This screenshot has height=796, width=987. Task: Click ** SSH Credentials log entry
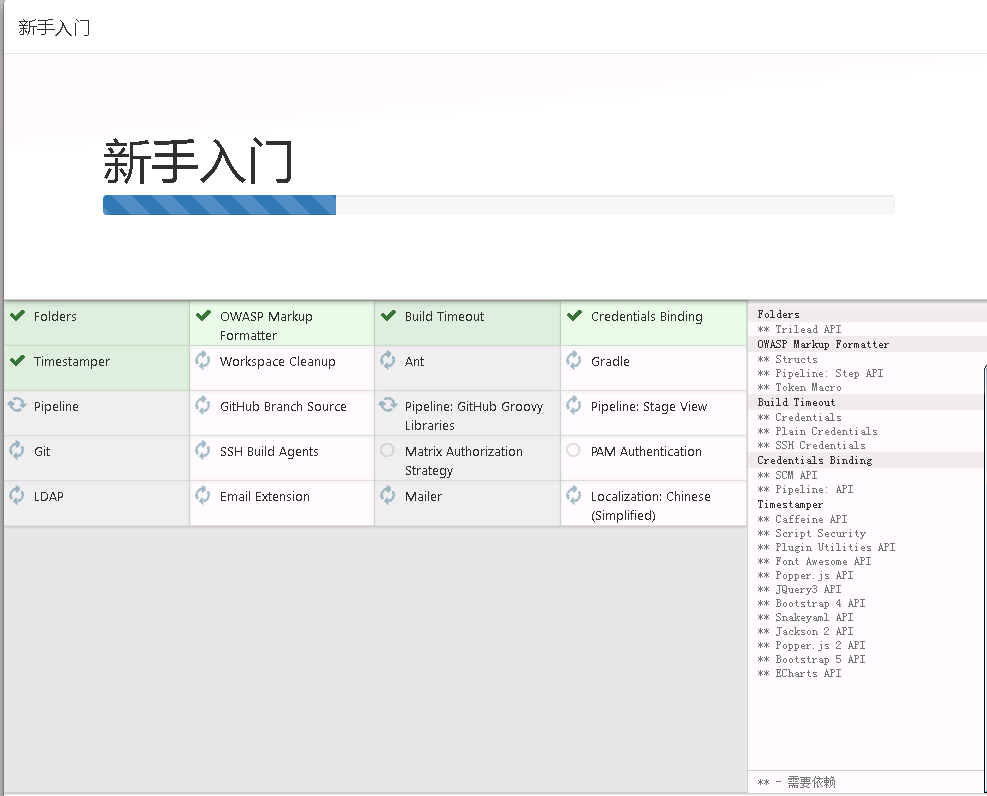(x=811, y=445)
